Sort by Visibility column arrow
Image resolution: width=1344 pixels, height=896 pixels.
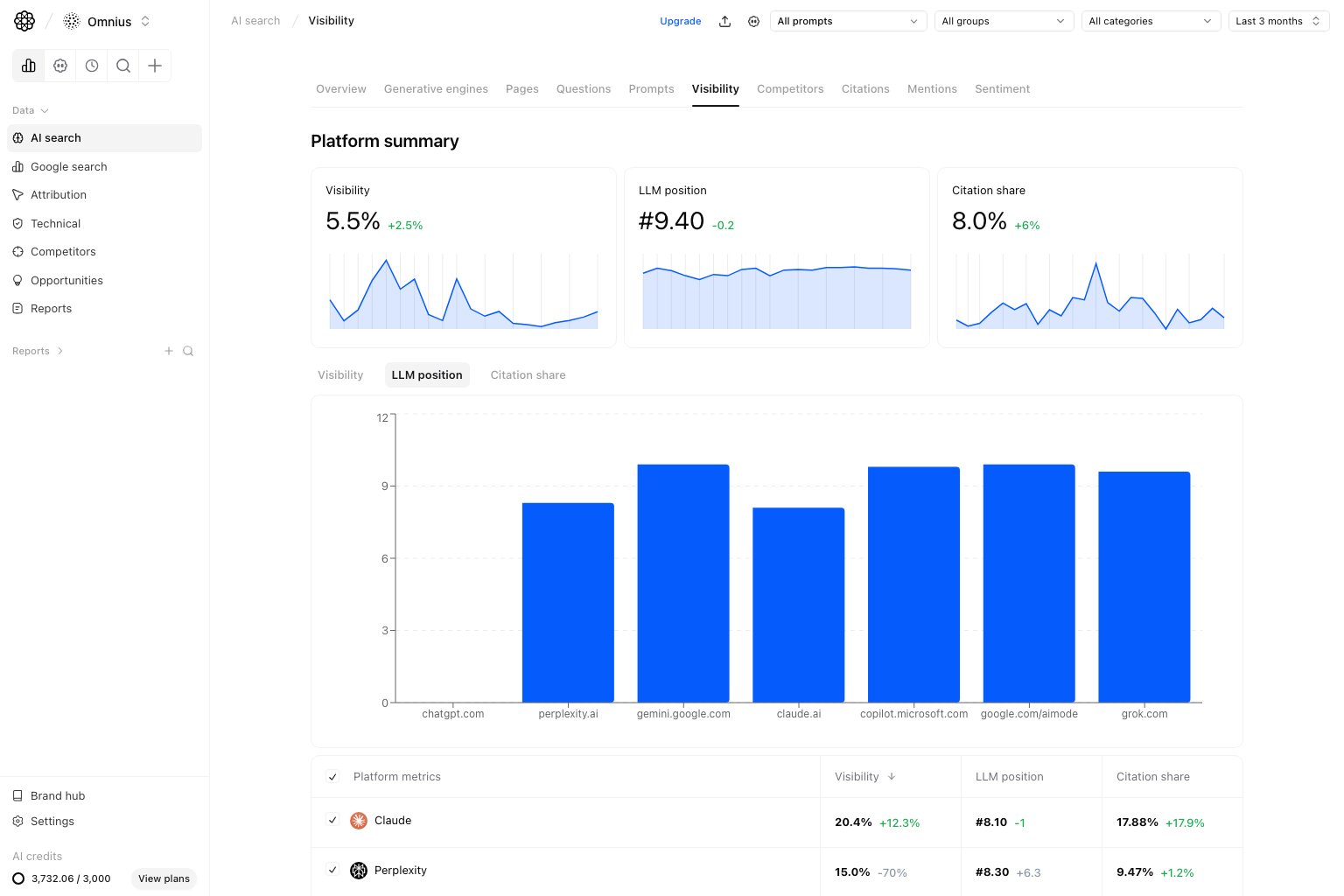pos(892,777)
